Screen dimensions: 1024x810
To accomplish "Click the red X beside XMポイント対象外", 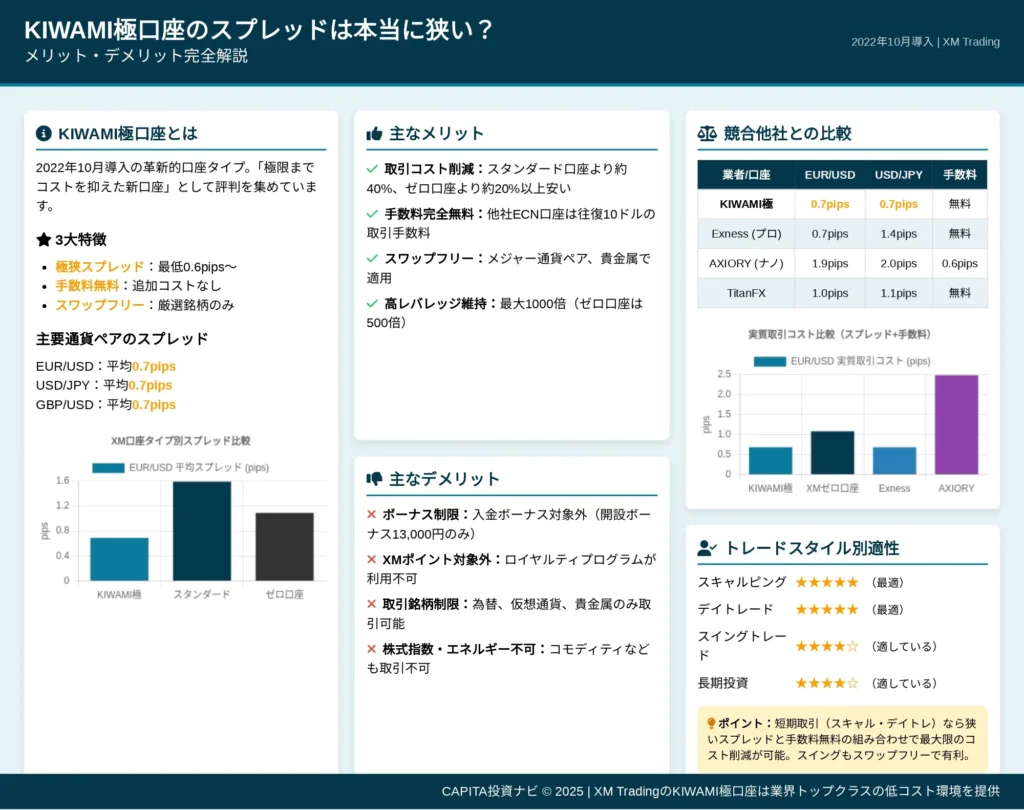I will coord(371,559).
